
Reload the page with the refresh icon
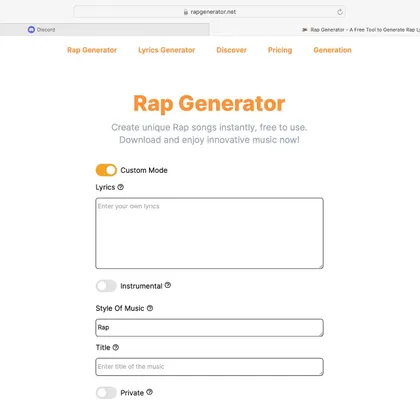click(340, 12)
